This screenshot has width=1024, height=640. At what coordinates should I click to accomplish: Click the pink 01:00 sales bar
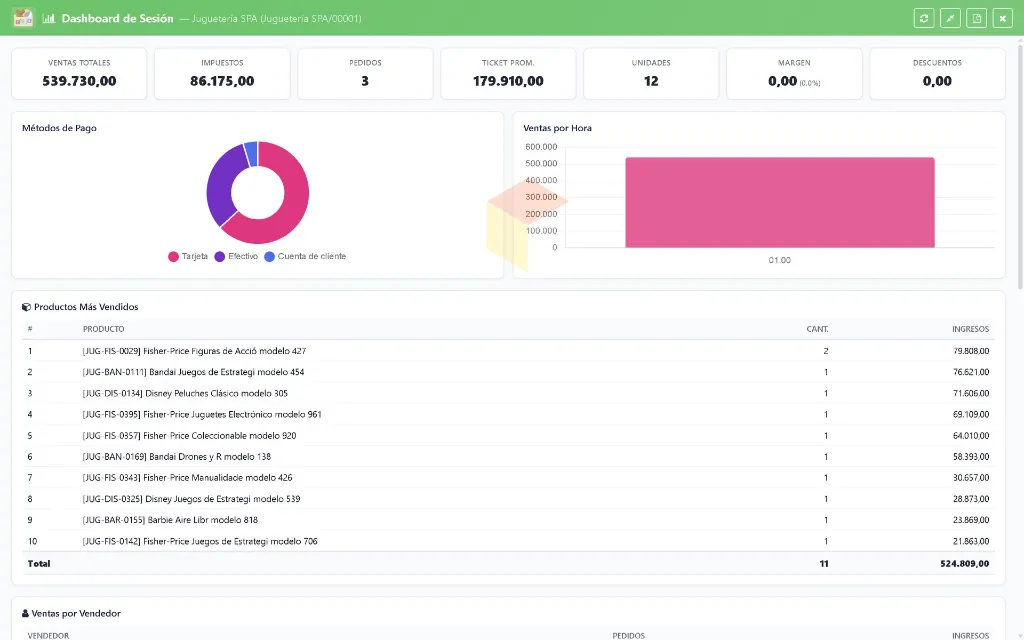click(780, 202)
